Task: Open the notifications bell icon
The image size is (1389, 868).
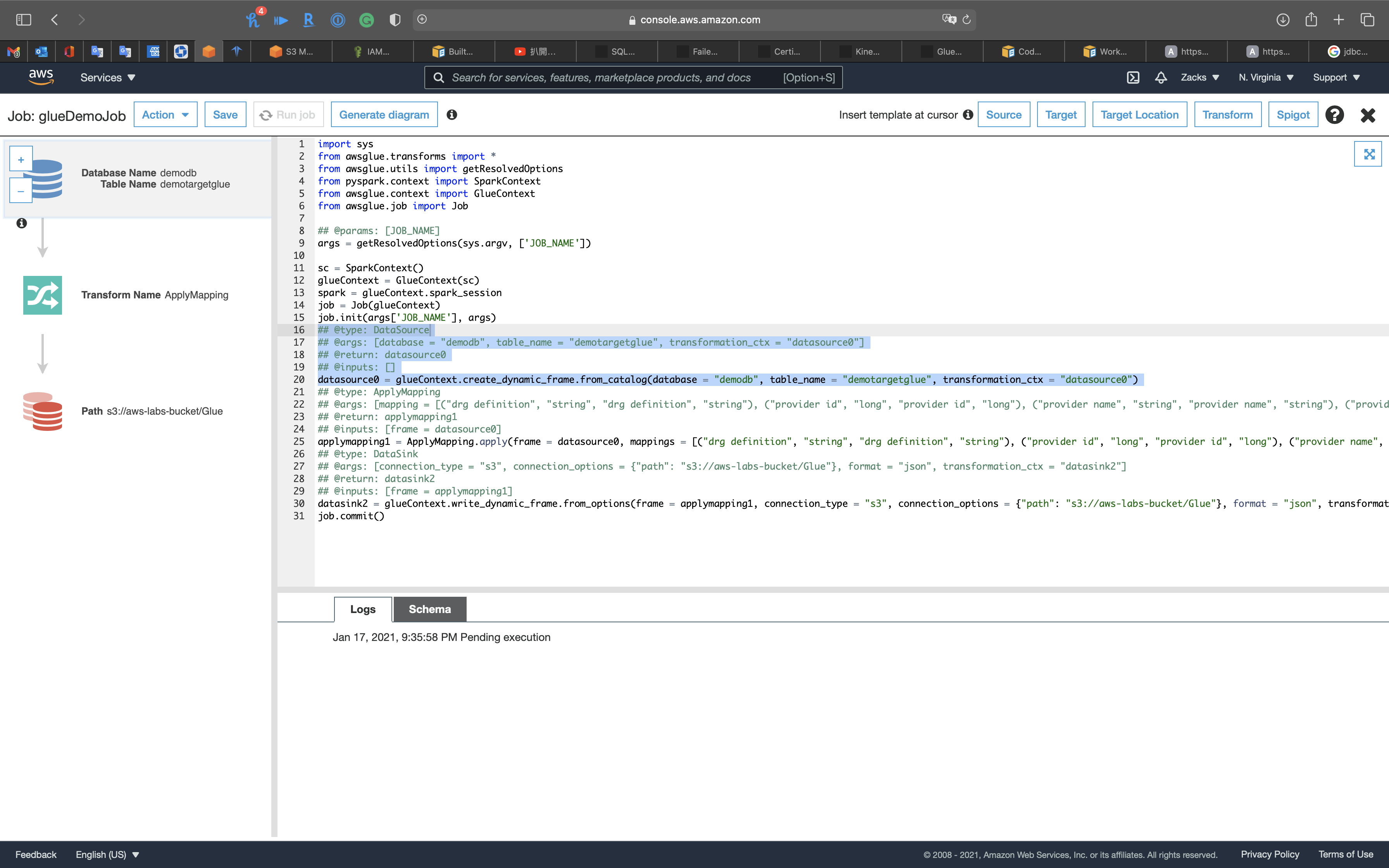Action: pos(1161,77)
